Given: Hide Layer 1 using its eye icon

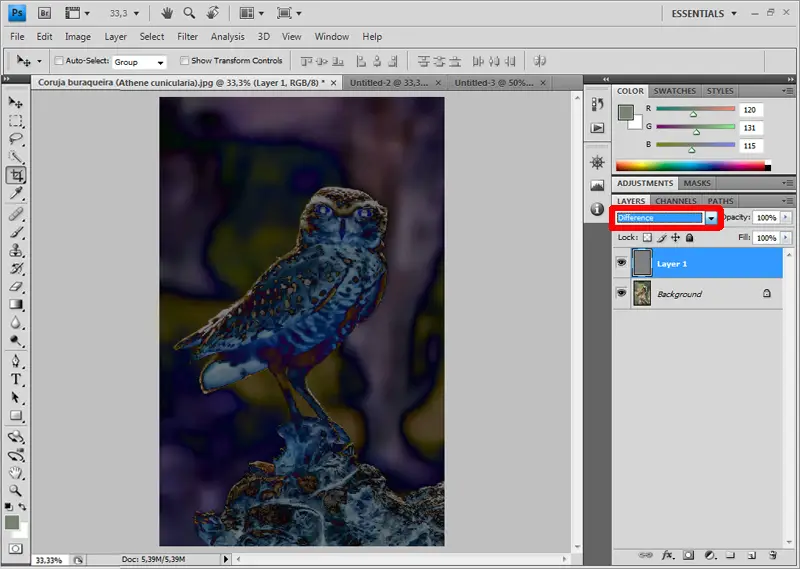Looking at the screenshot, I should (x=622, y=263).
